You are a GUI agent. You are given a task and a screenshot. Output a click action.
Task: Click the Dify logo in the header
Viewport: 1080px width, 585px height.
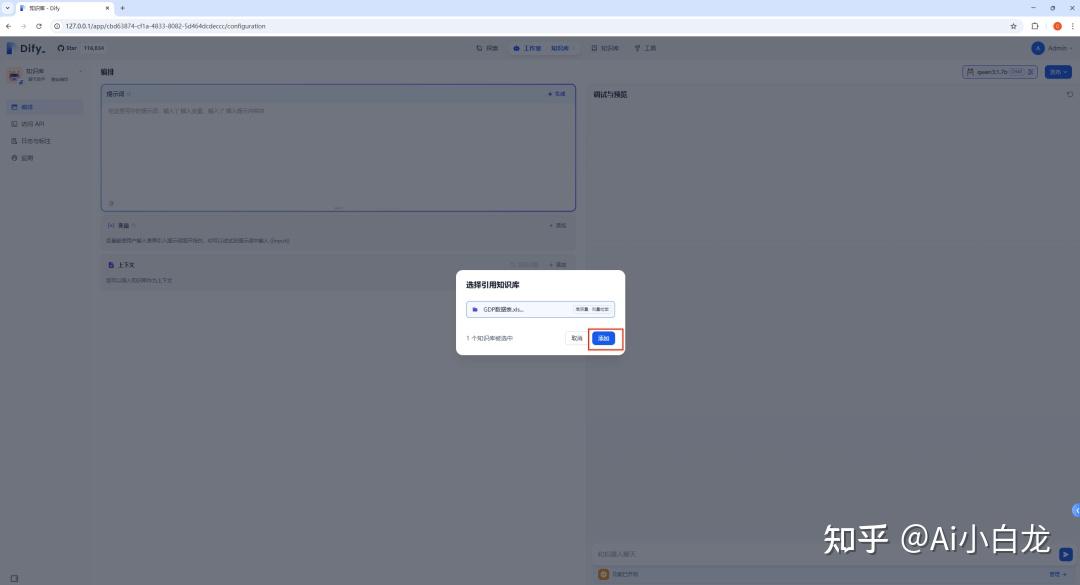[26, 48]
